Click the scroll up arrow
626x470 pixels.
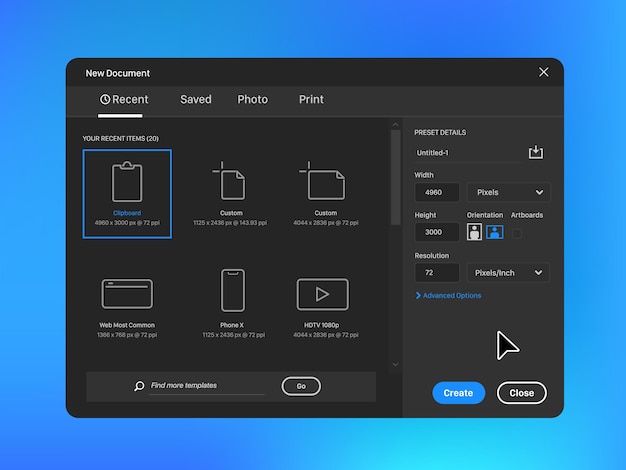[x=395, y=125]
